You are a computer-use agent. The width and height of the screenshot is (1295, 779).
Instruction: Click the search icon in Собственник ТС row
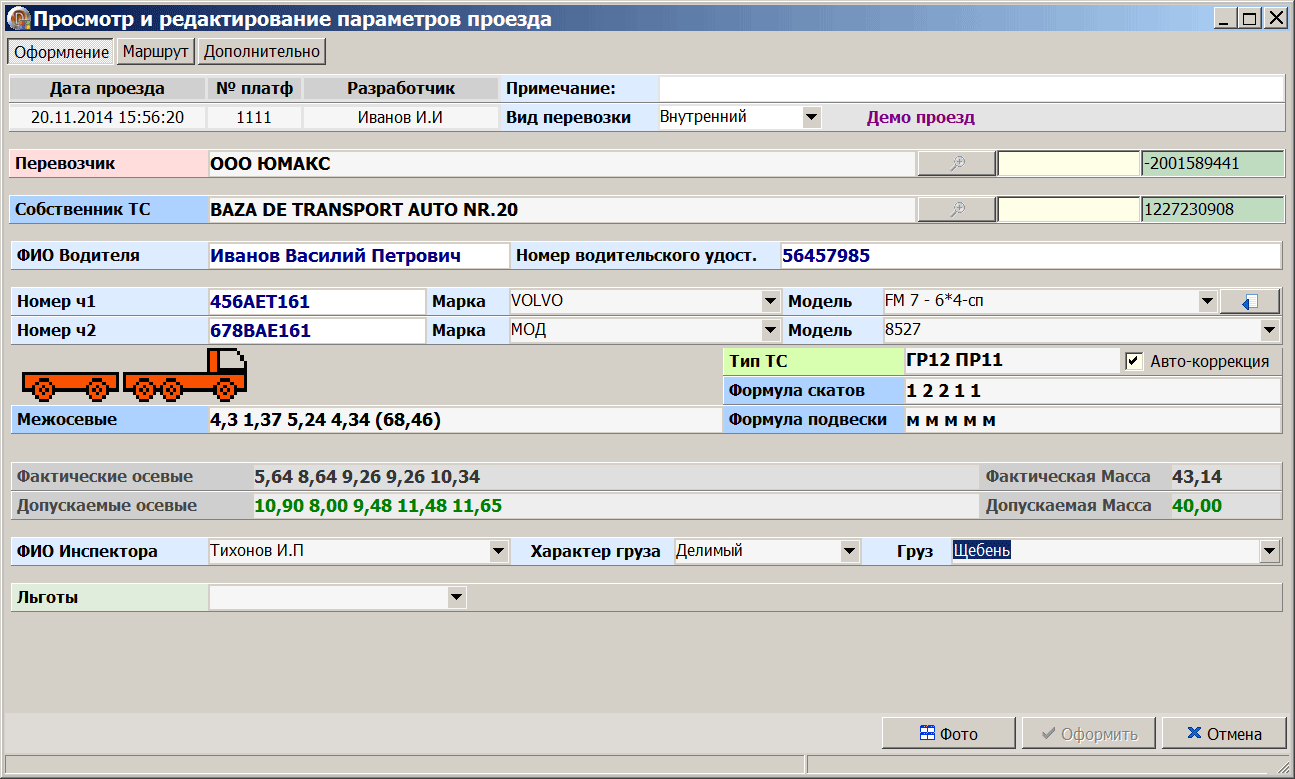coord(956,210)
